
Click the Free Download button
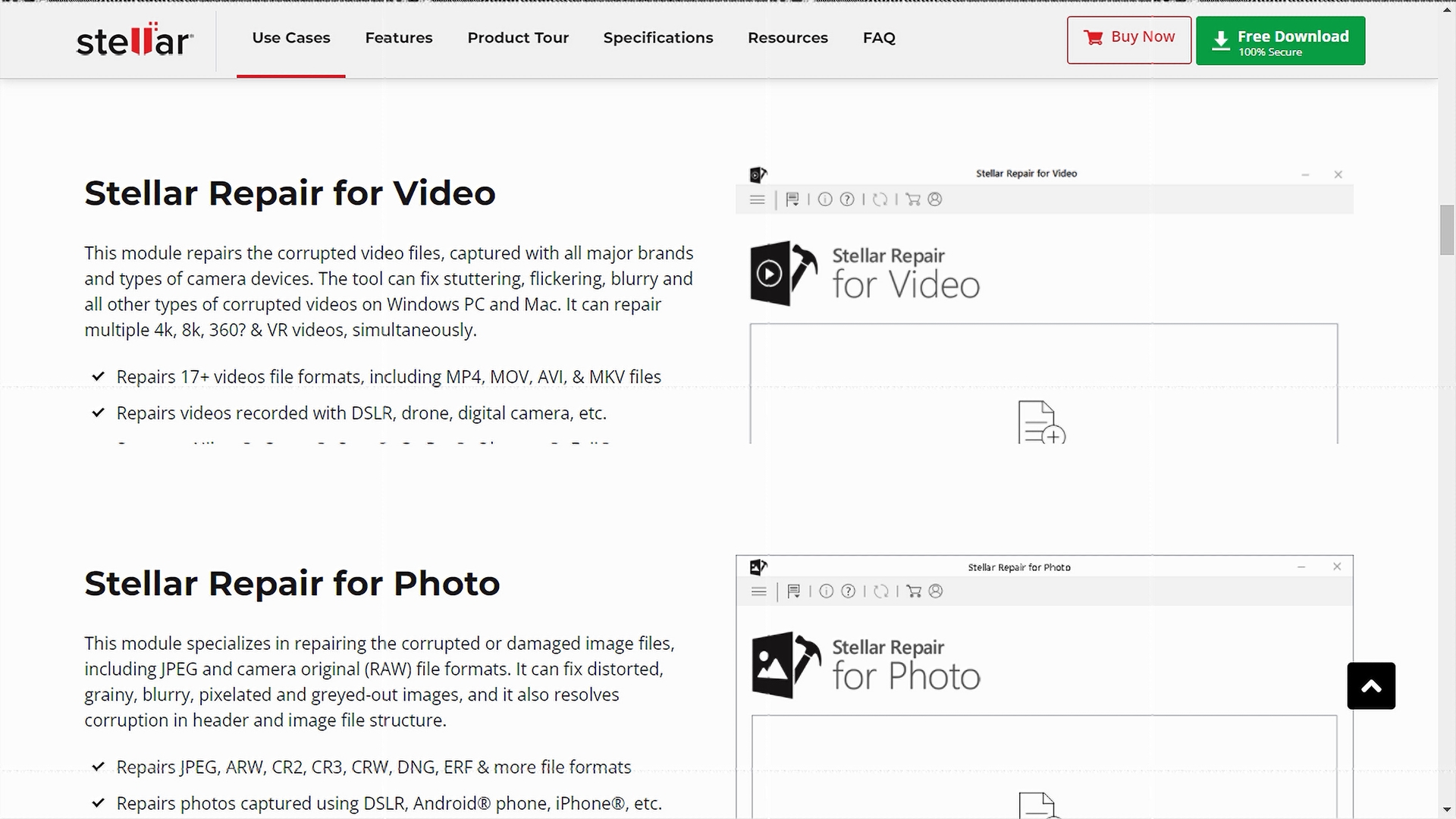pos(1281,41)
